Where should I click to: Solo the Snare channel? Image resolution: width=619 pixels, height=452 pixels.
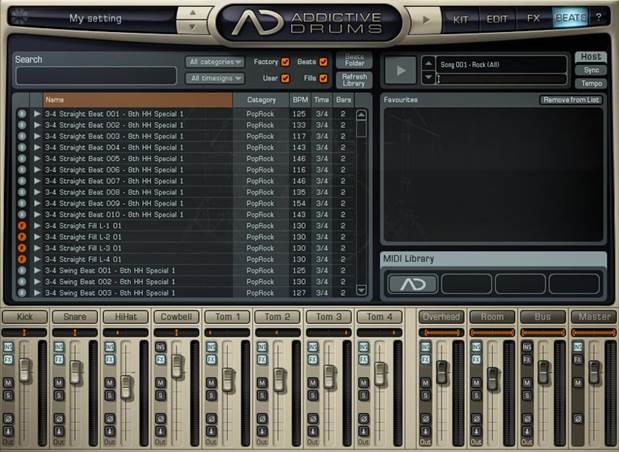pos(59,395)
